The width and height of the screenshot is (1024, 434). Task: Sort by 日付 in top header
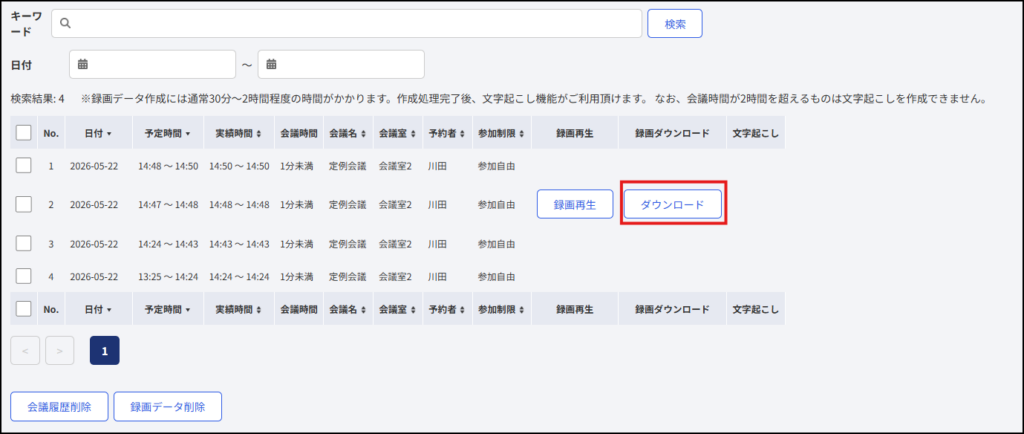pos(98,133)
